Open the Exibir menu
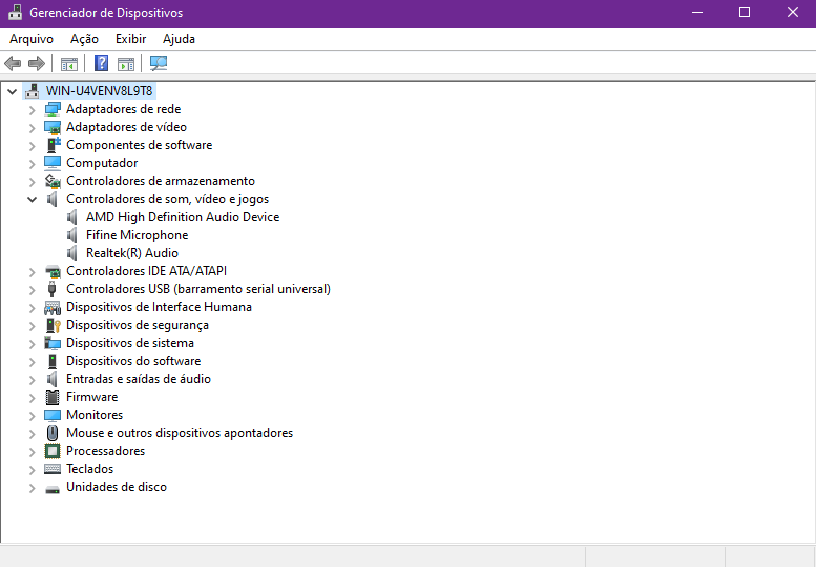Image resolution: width=819 pixels, height=567 pixels. click(x=131, y=39)
